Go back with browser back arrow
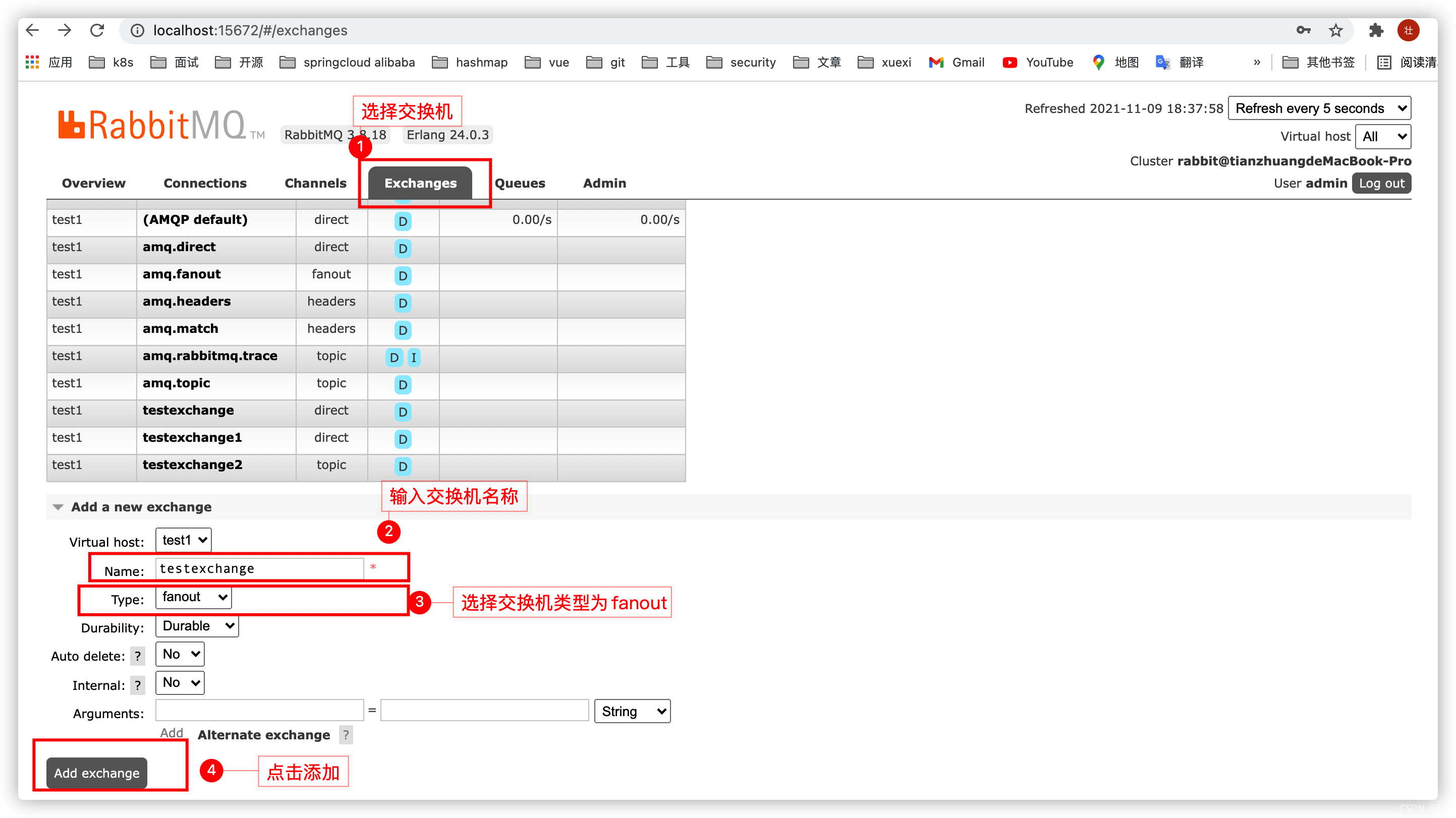 pos(33,30)
